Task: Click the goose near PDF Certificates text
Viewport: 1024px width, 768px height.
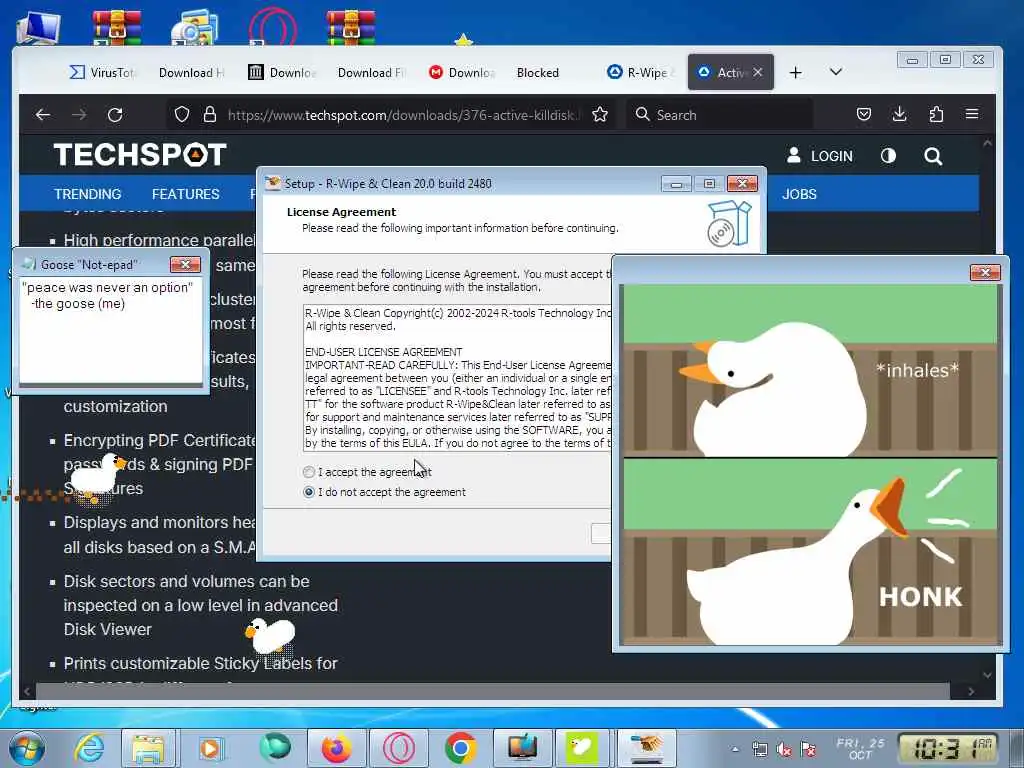Action: coord(98,477)
